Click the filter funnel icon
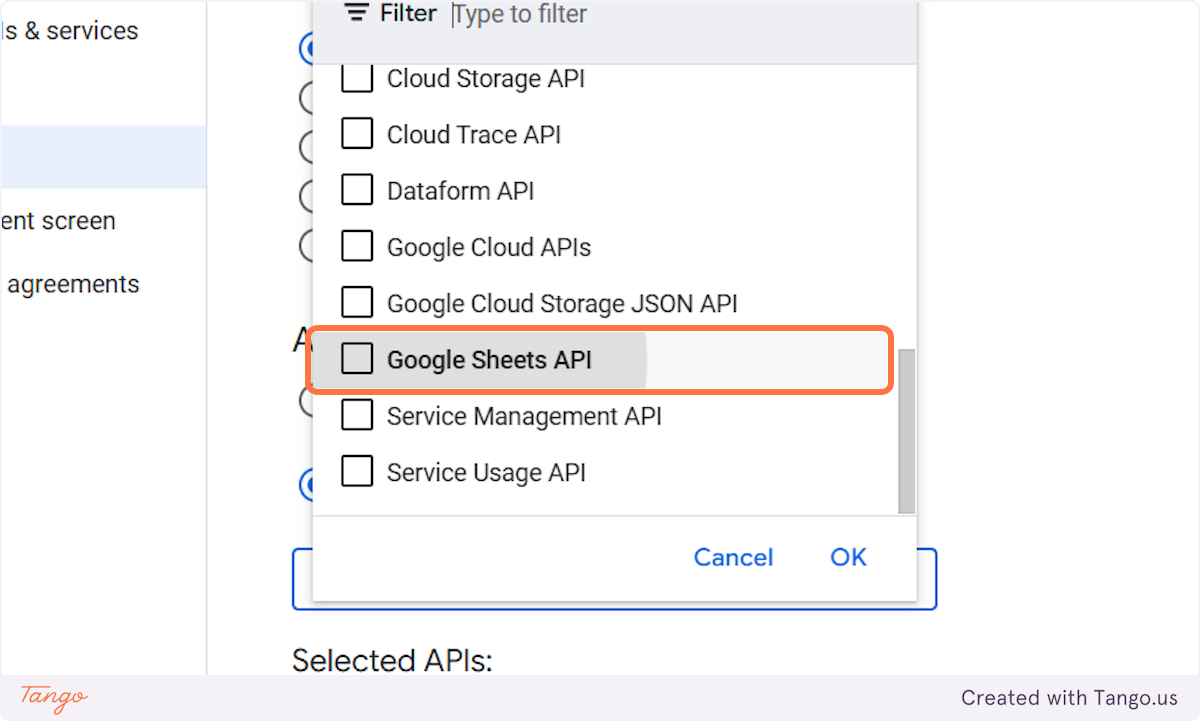Viewport: 1200px width, 721px height. point(356,14)
